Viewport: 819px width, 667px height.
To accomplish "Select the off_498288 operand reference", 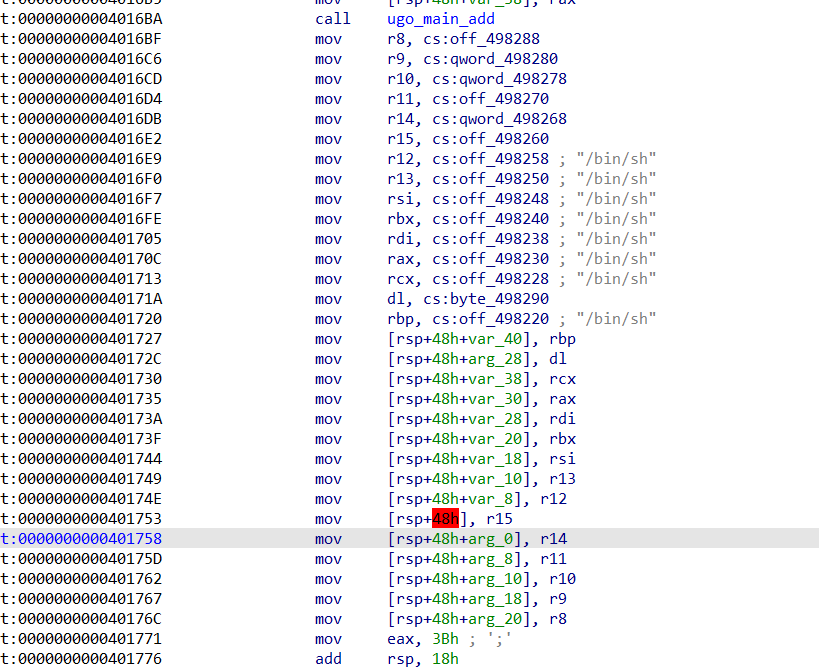I will pos(499,39).
